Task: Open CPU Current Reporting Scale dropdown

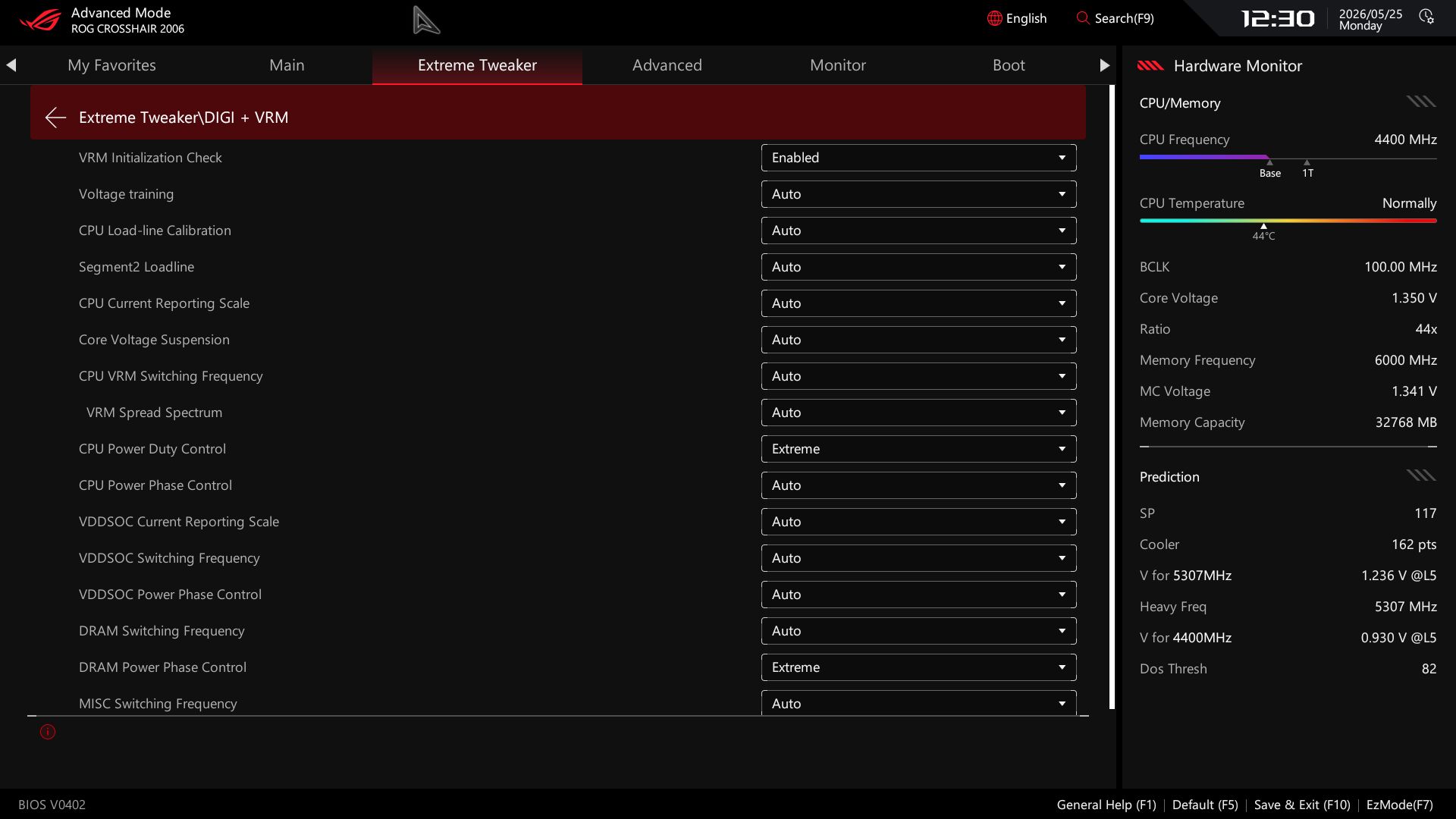Action: 918,303
